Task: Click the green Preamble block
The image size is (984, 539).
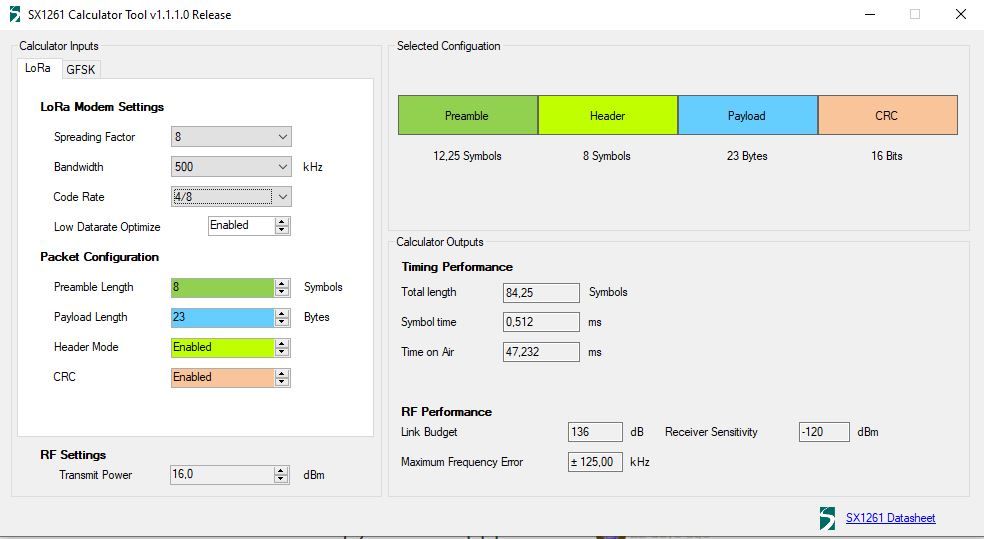Action: 468,115
